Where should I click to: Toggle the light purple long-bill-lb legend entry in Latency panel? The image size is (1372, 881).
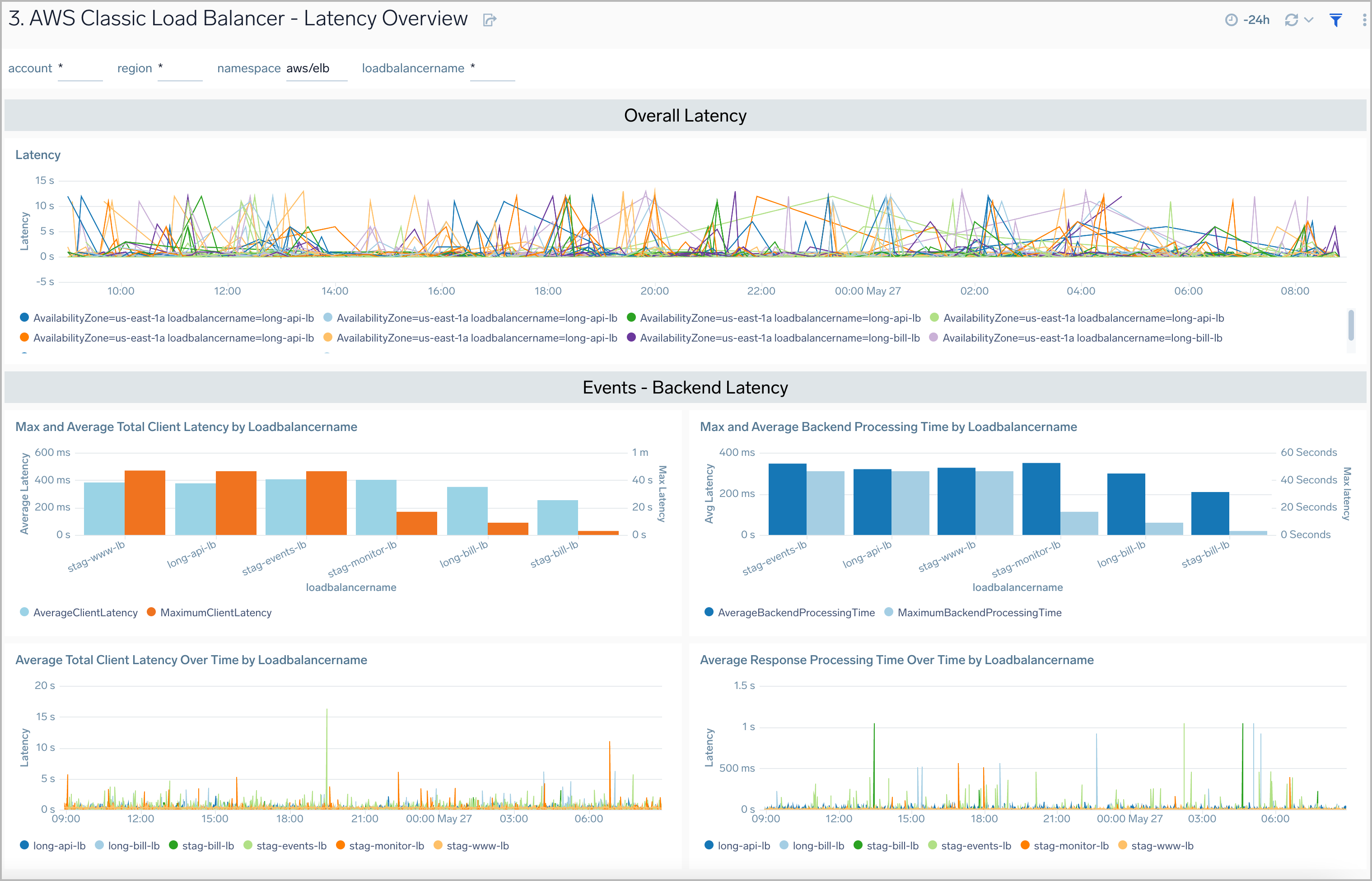pyautogui.click(x=1076, y=338)
